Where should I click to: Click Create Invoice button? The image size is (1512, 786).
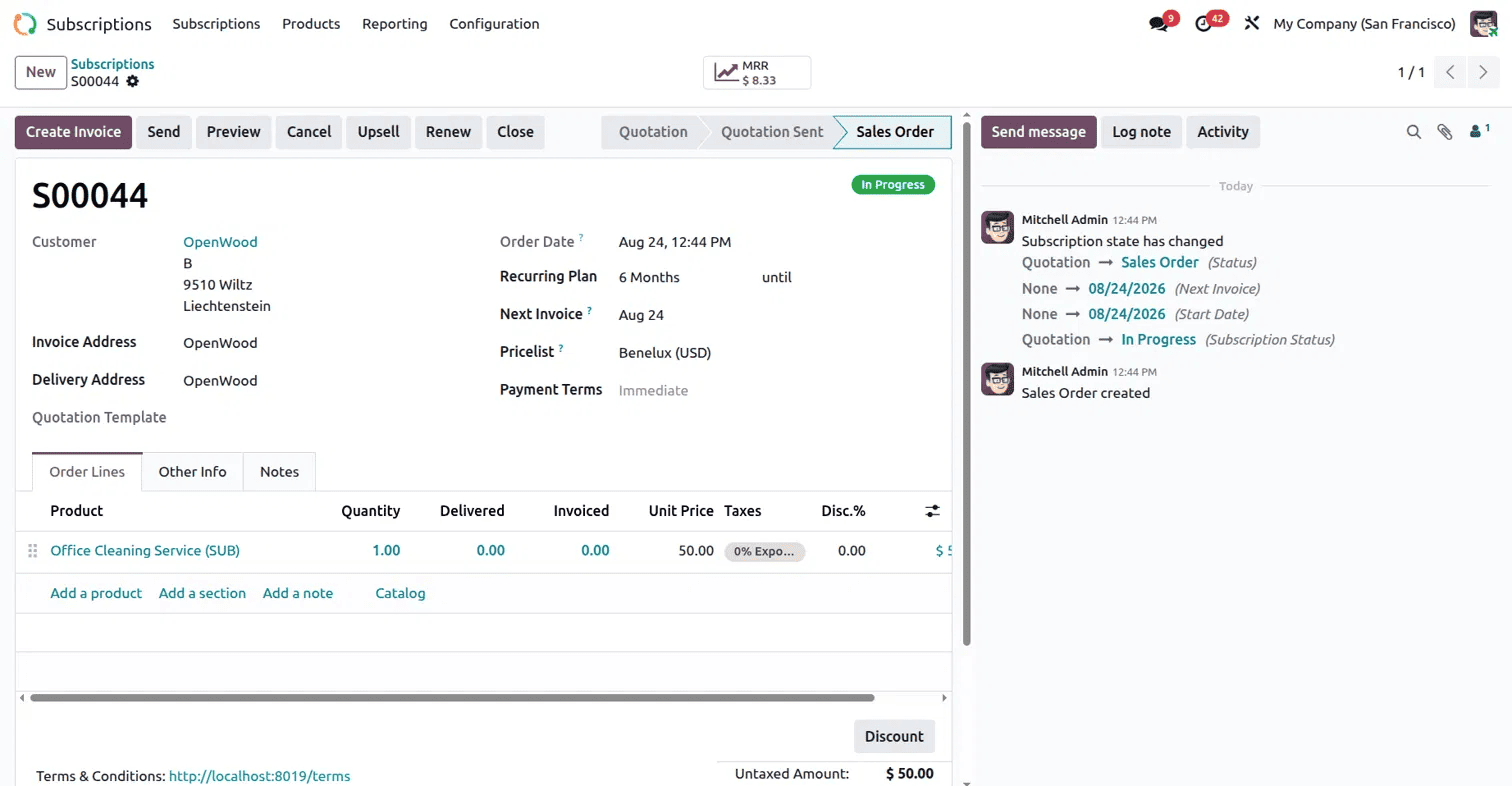coord(73,132)
